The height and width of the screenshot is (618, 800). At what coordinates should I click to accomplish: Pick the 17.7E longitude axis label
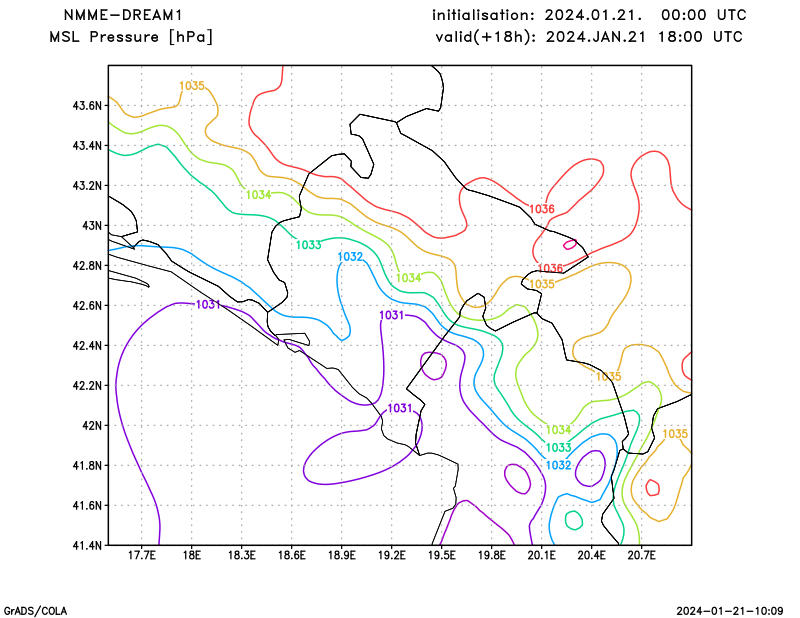point(142,555)
